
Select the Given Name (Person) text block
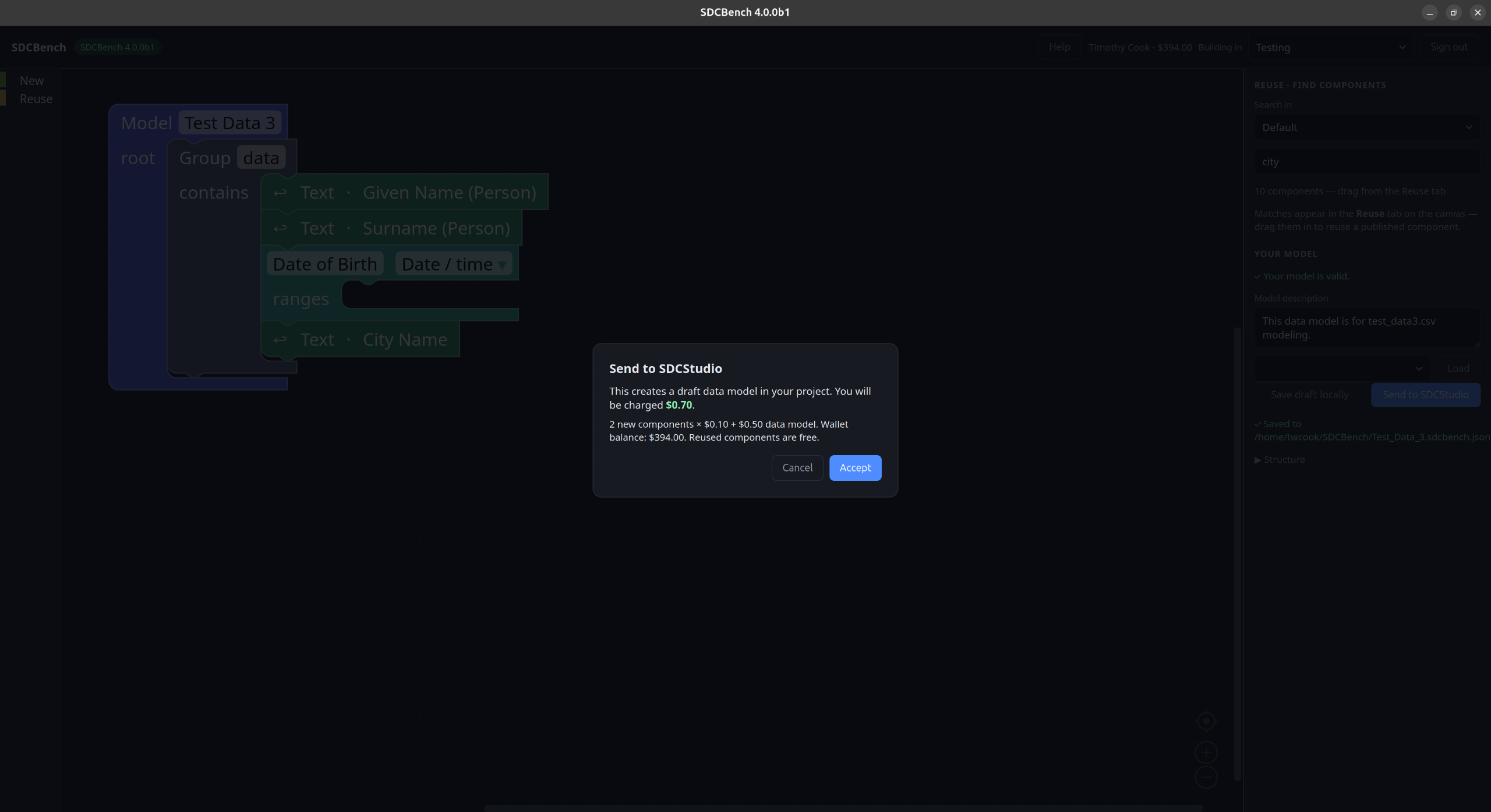coord(405,192)
